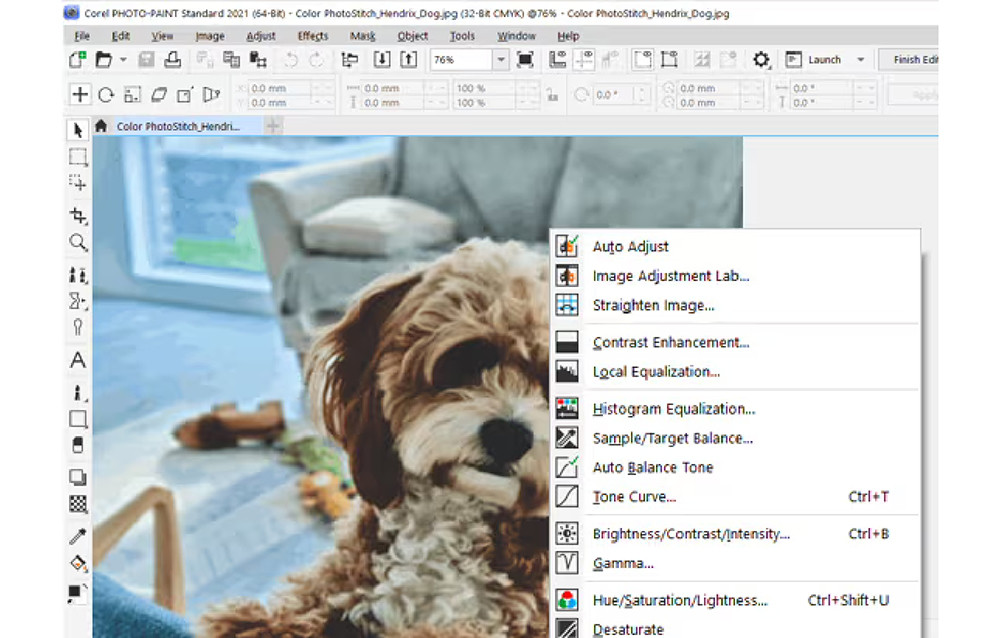1000x638 pixels.
Task: Select the Text tool
Action: [77, 361]
